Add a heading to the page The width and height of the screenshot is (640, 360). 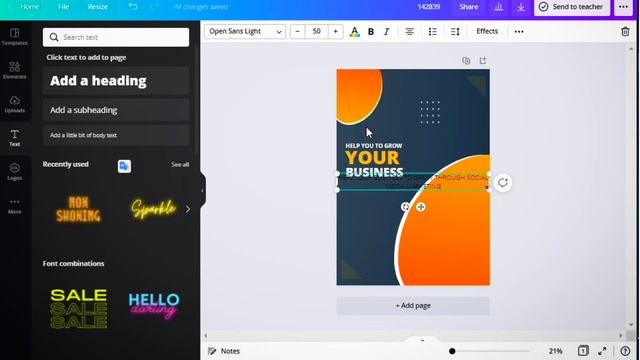click(116, 81)
